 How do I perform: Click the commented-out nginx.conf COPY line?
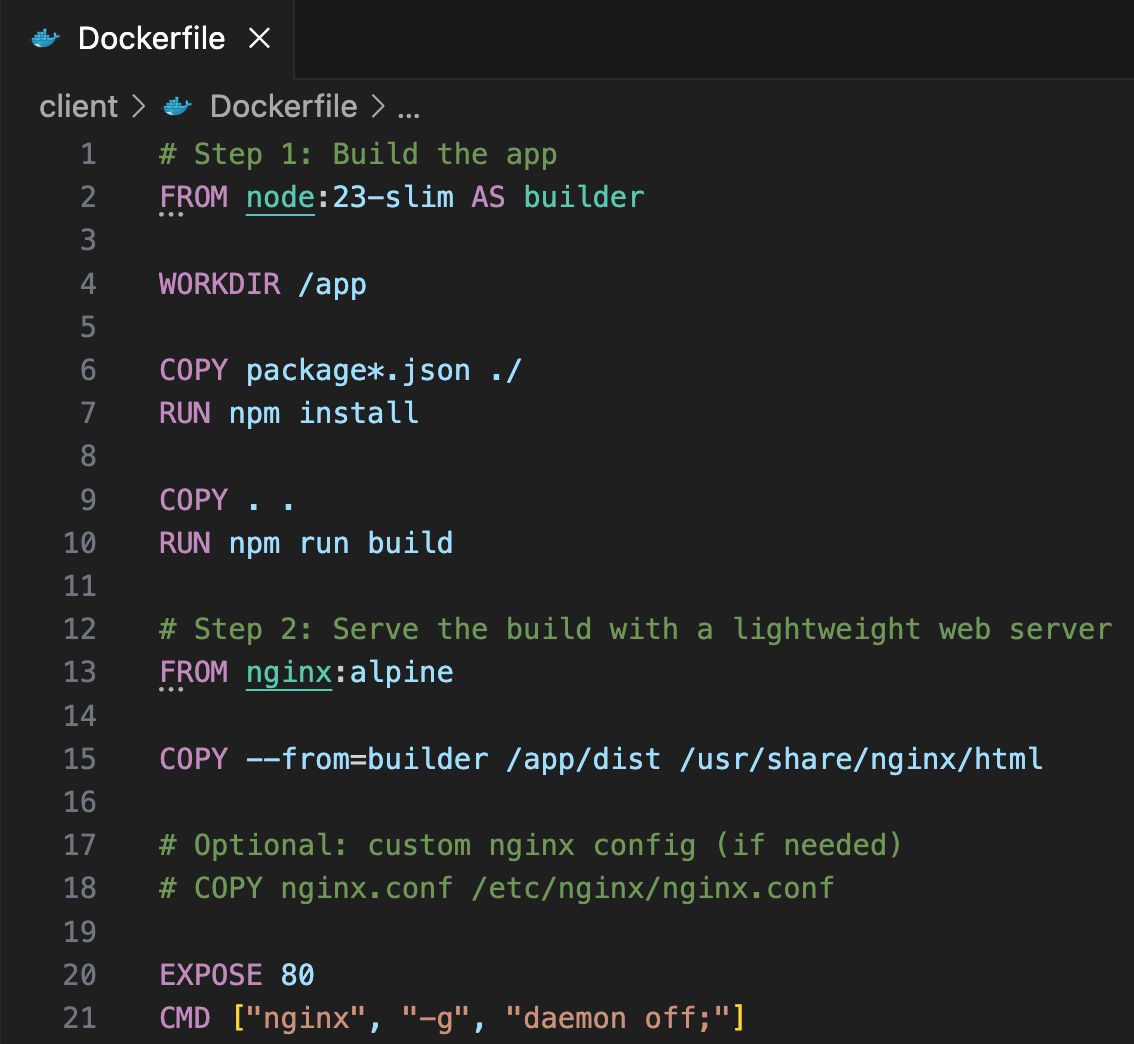click(x=495, y=887)
